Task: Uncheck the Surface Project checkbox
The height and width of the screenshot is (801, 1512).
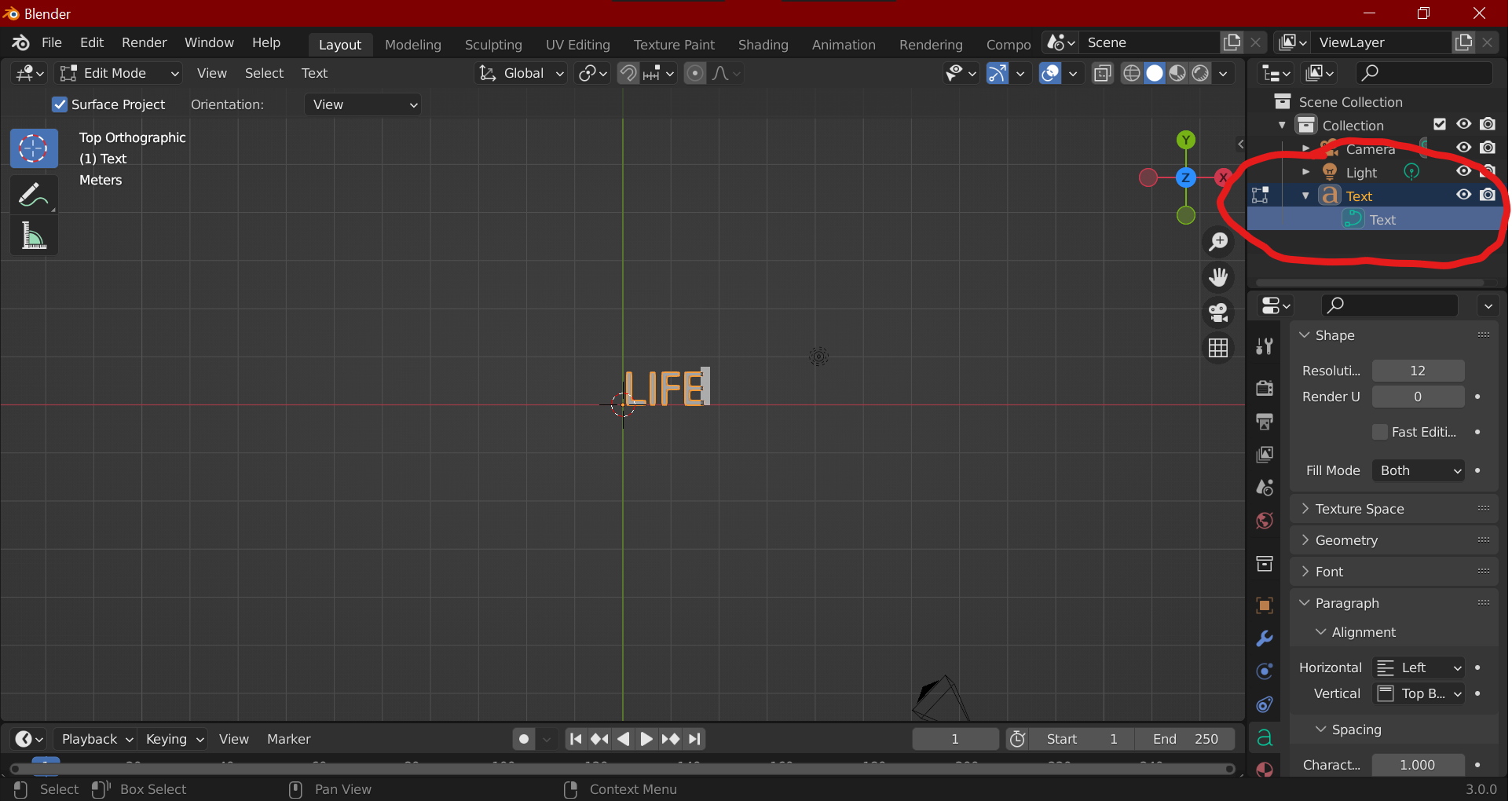Action: [60, 104]
